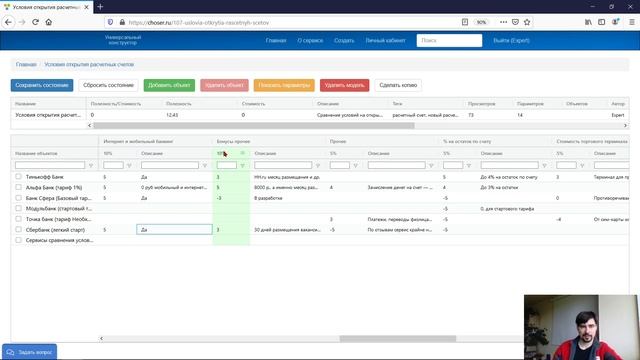Open filter options for % на остаток Описание
The height and width of the screenshot is (360, 640).
pyautogui.click(x=544, y=165)
